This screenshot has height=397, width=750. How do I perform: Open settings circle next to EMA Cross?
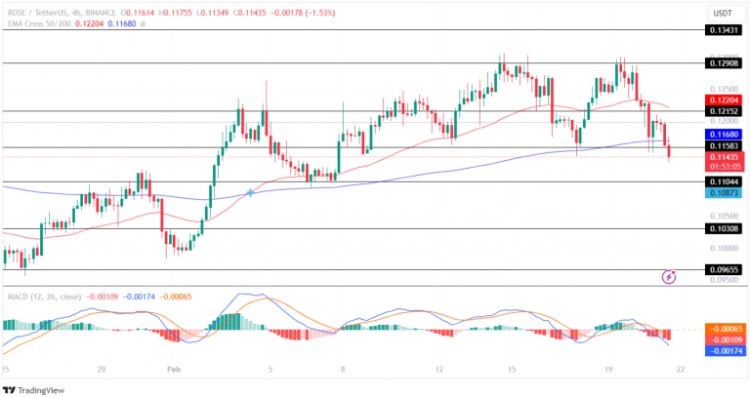click(143, 23)
